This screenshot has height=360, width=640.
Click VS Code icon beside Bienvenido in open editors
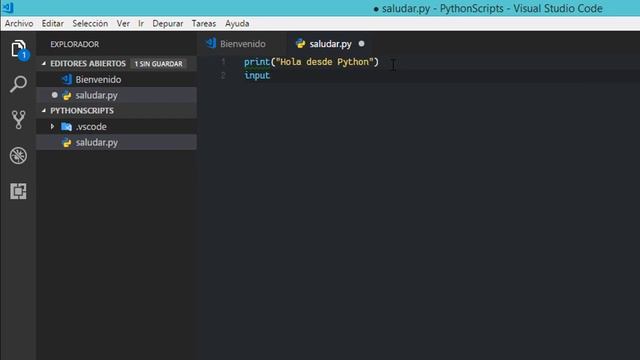[x=67, y=79]
